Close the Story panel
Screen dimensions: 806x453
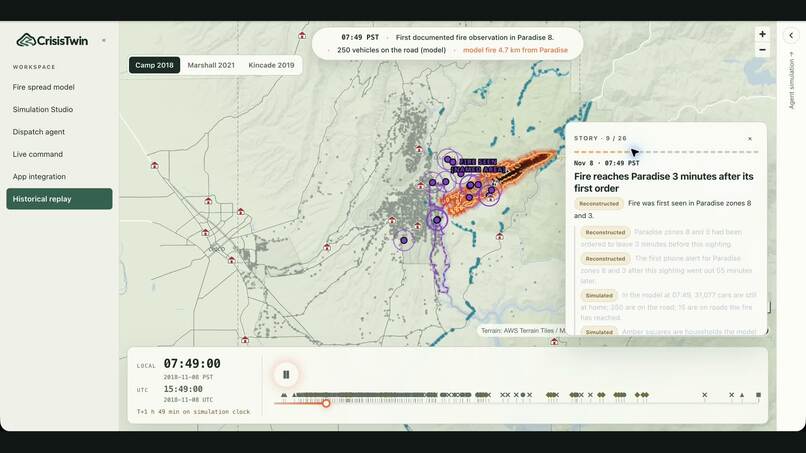coord(750,138)
